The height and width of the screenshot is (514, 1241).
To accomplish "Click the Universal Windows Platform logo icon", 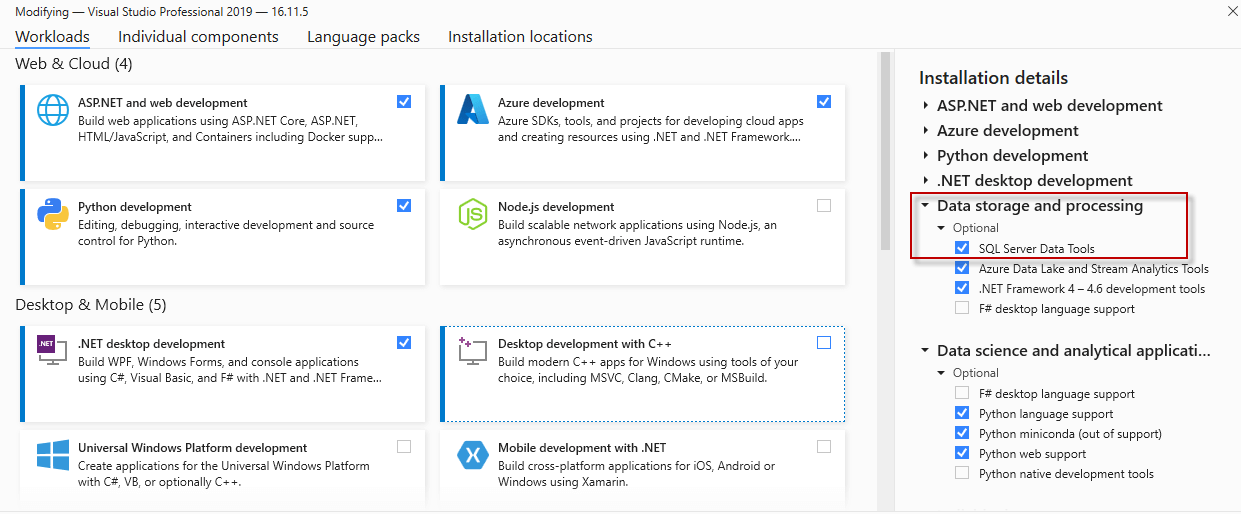I will click(x=53, y=455).
